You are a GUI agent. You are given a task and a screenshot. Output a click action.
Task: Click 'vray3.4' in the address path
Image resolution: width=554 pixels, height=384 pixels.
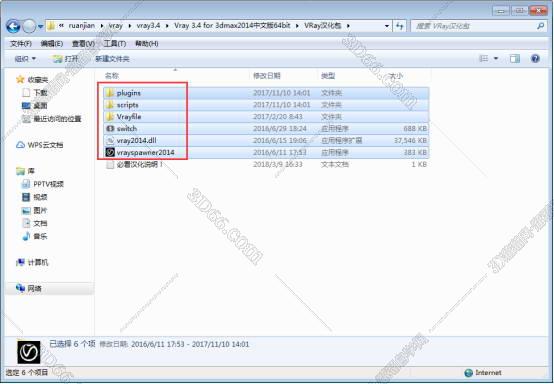coord(148,26)
